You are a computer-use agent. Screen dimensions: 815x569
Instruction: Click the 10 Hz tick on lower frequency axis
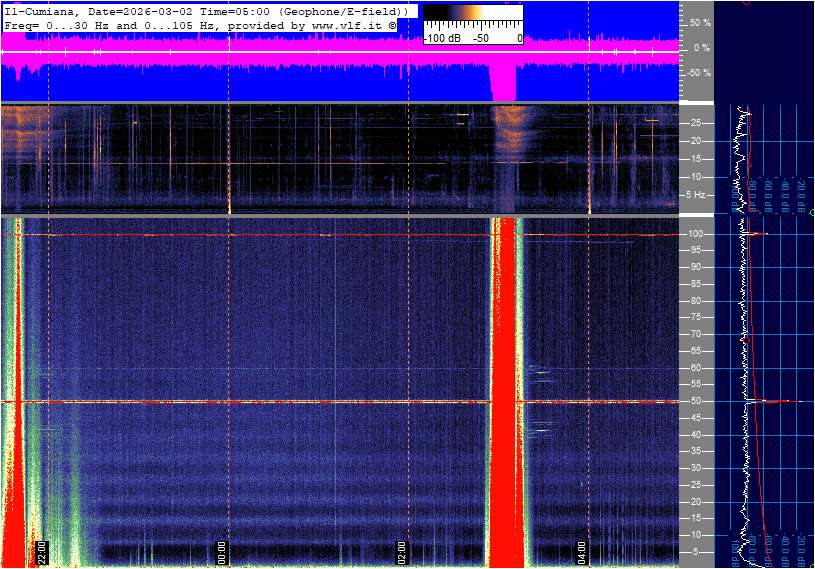[694, 535]
